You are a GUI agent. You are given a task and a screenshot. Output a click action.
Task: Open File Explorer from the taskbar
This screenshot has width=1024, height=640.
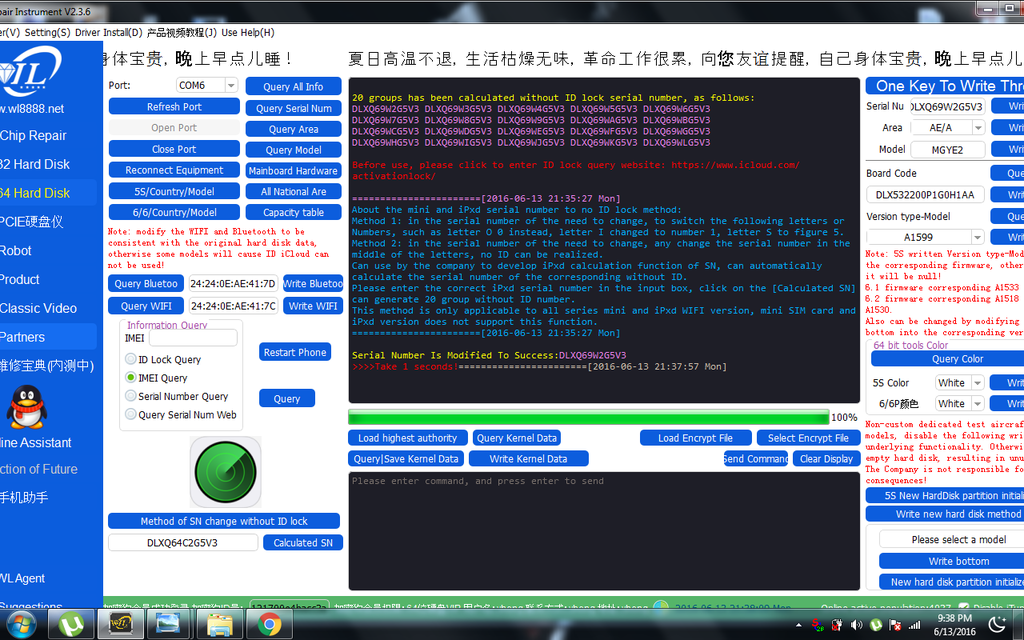(x=219, y=625)
